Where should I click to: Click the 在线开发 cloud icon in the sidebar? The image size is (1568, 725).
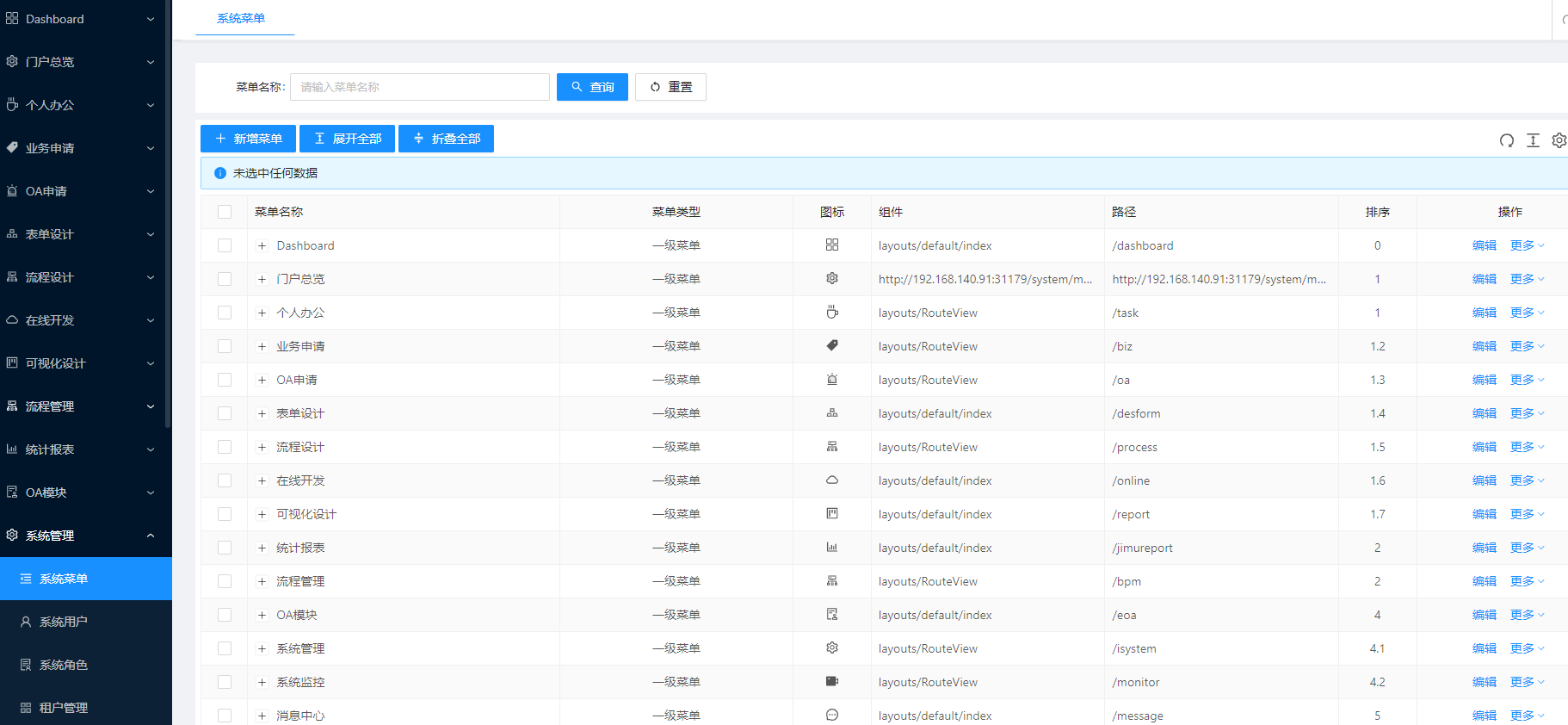[x=12, y=319]
